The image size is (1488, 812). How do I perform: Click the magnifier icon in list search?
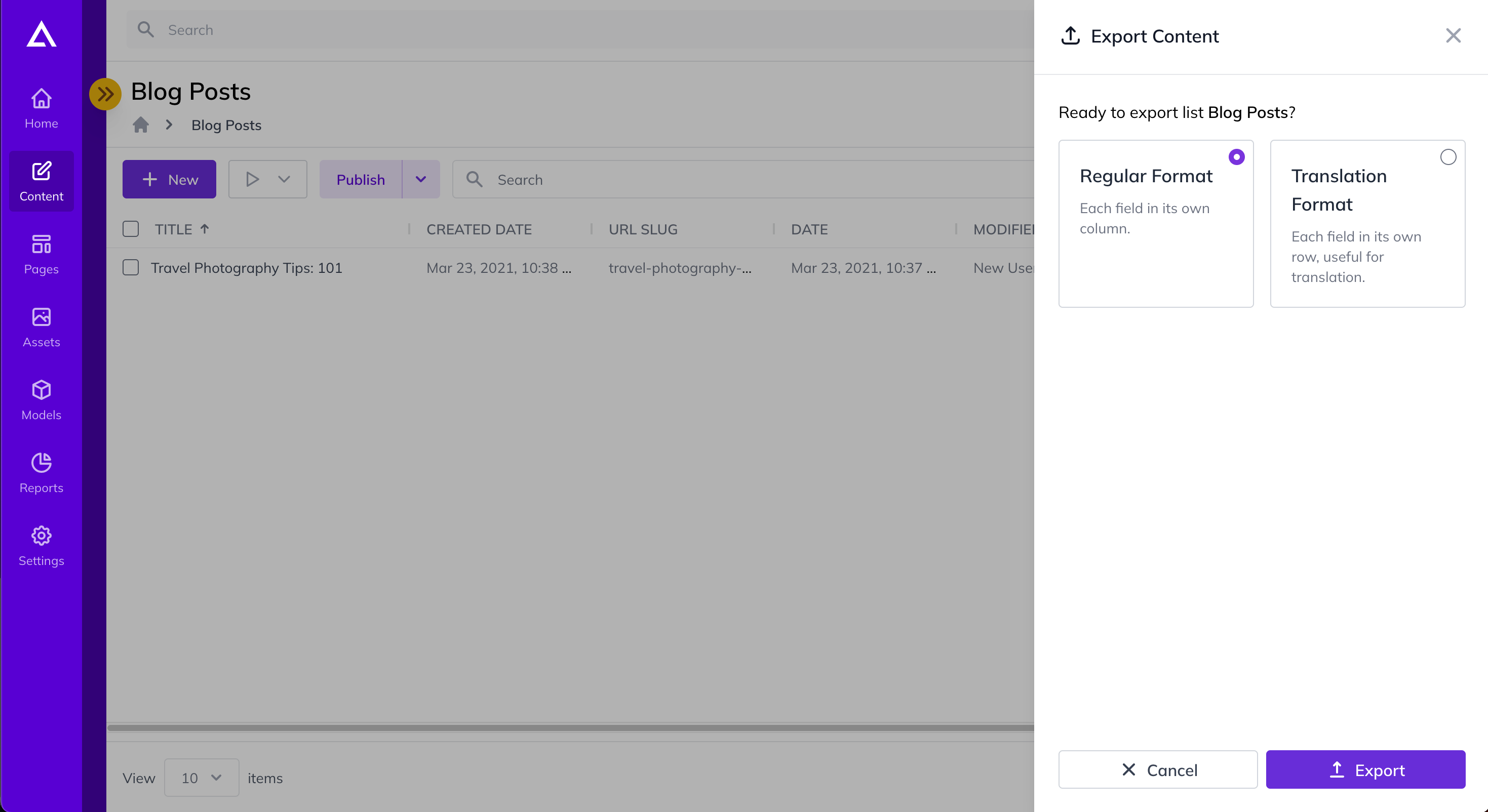tap(474, 180)
